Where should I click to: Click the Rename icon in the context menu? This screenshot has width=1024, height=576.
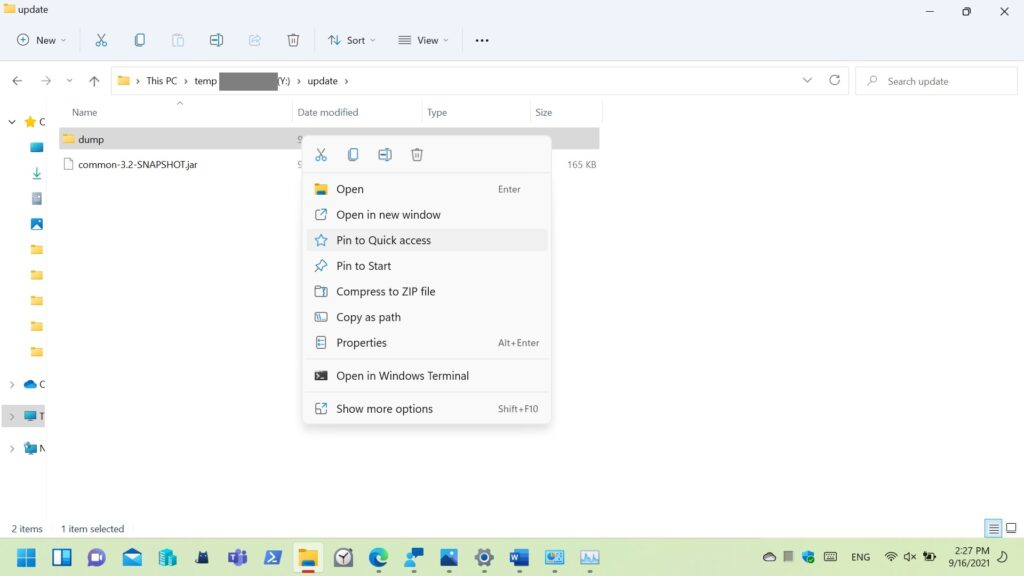(x=385, y=155)
